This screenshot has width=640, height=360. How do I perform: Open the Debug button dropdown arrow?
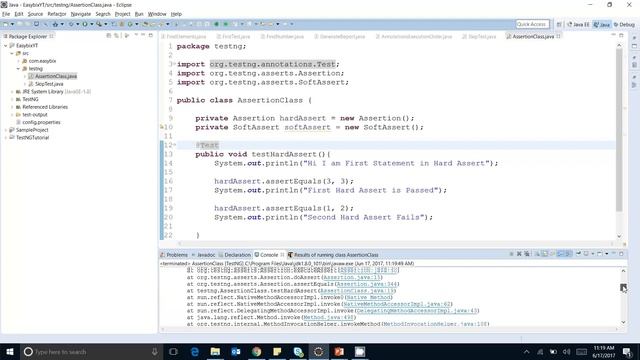click(x=78, y=24)
